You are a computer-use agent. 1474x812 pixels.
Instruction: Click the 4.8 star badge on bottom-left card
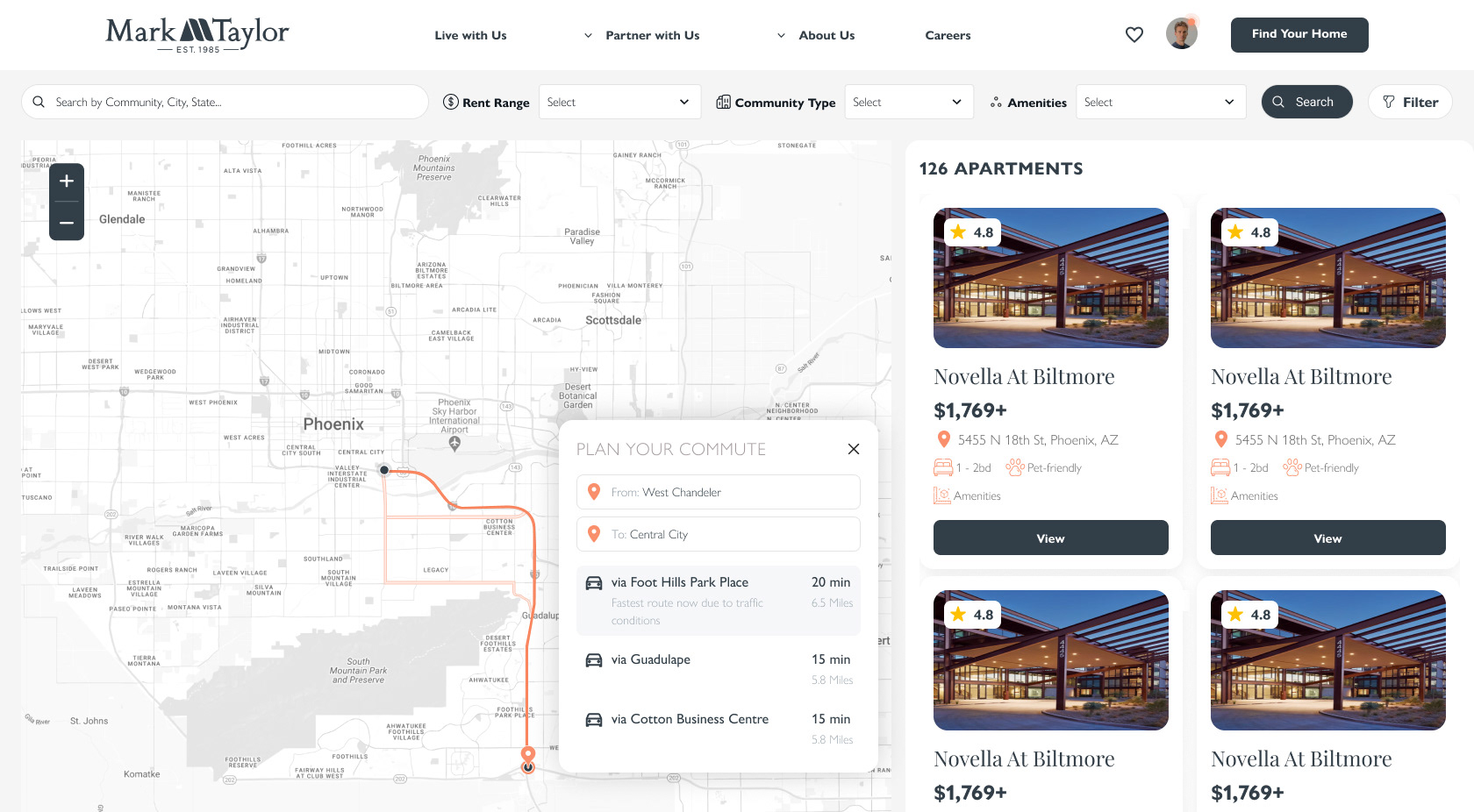pyautogui.click(x=972, y=615)
